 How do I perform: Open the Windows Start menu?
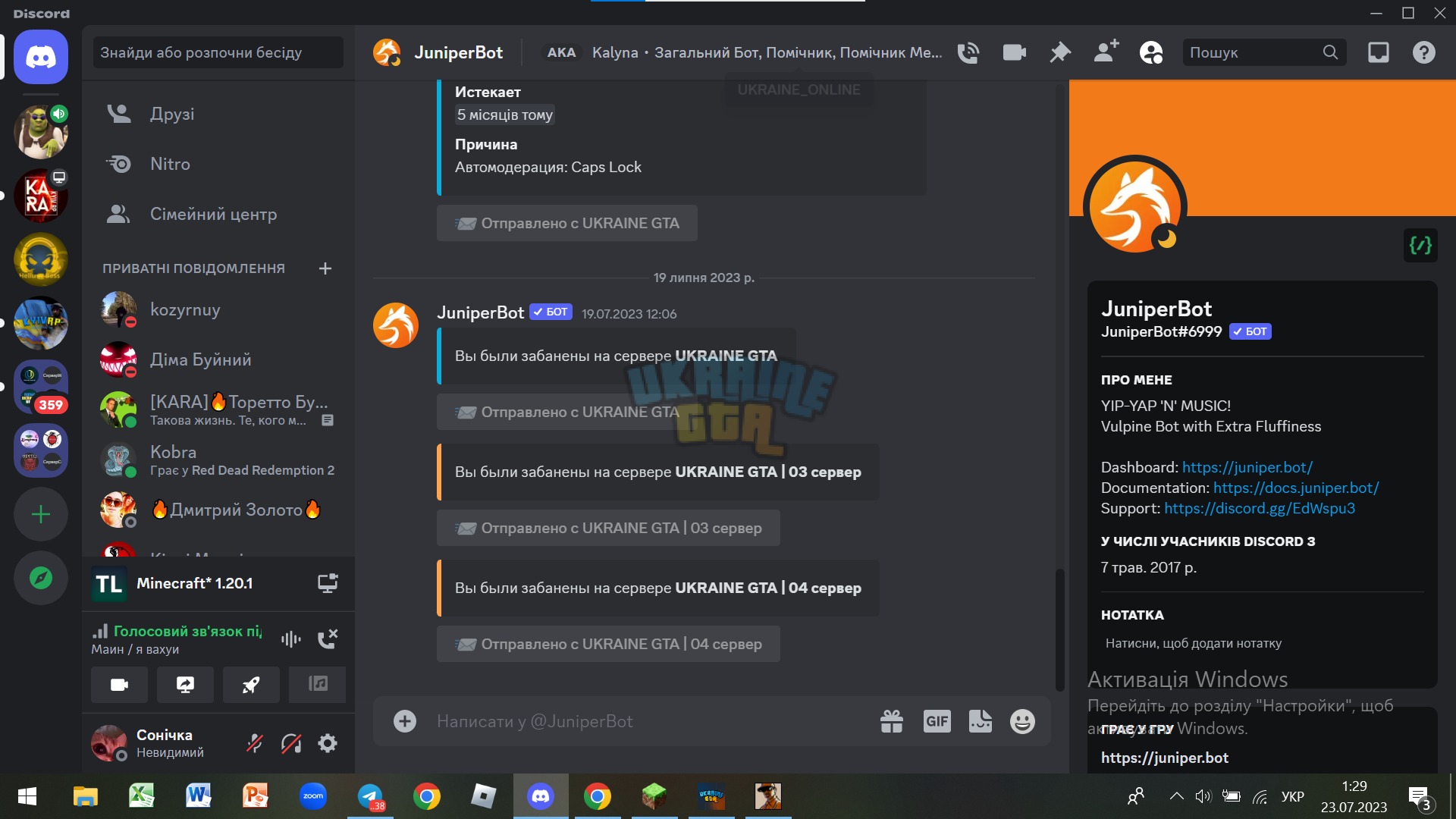click(27, 796)
